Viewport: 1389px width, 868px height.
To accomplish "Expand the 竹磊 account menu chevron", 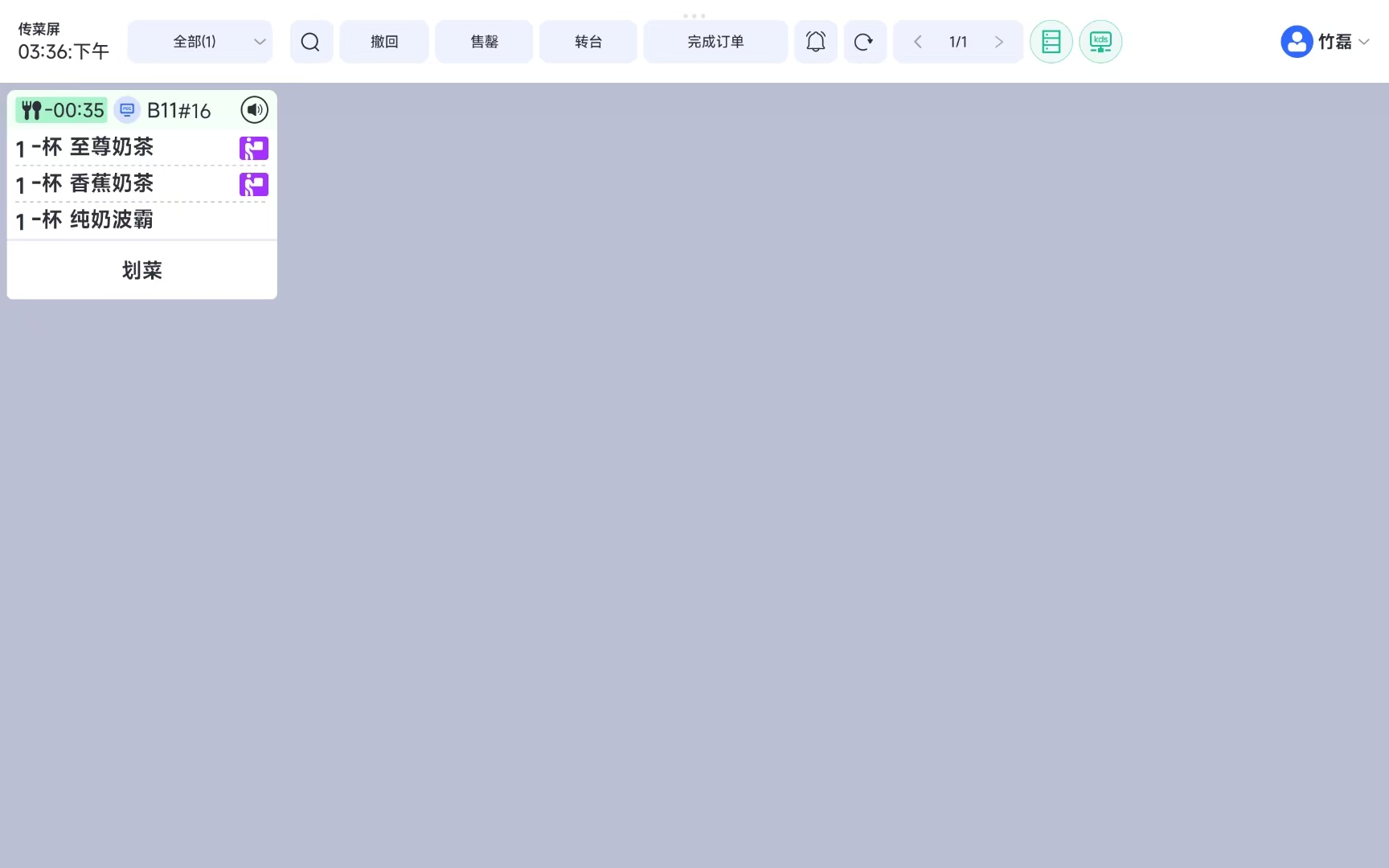I will tap(1364, 42).
